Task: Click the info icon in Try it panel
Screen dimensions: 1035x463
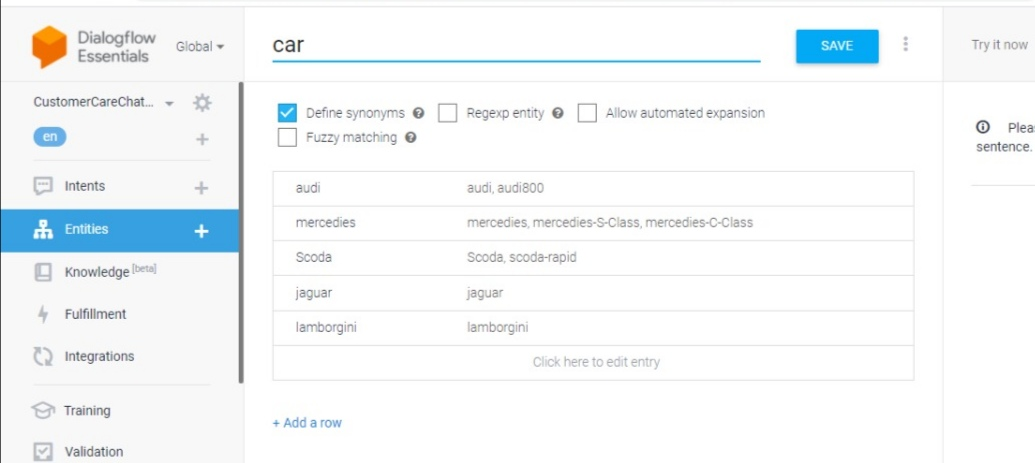Action: 983,127
